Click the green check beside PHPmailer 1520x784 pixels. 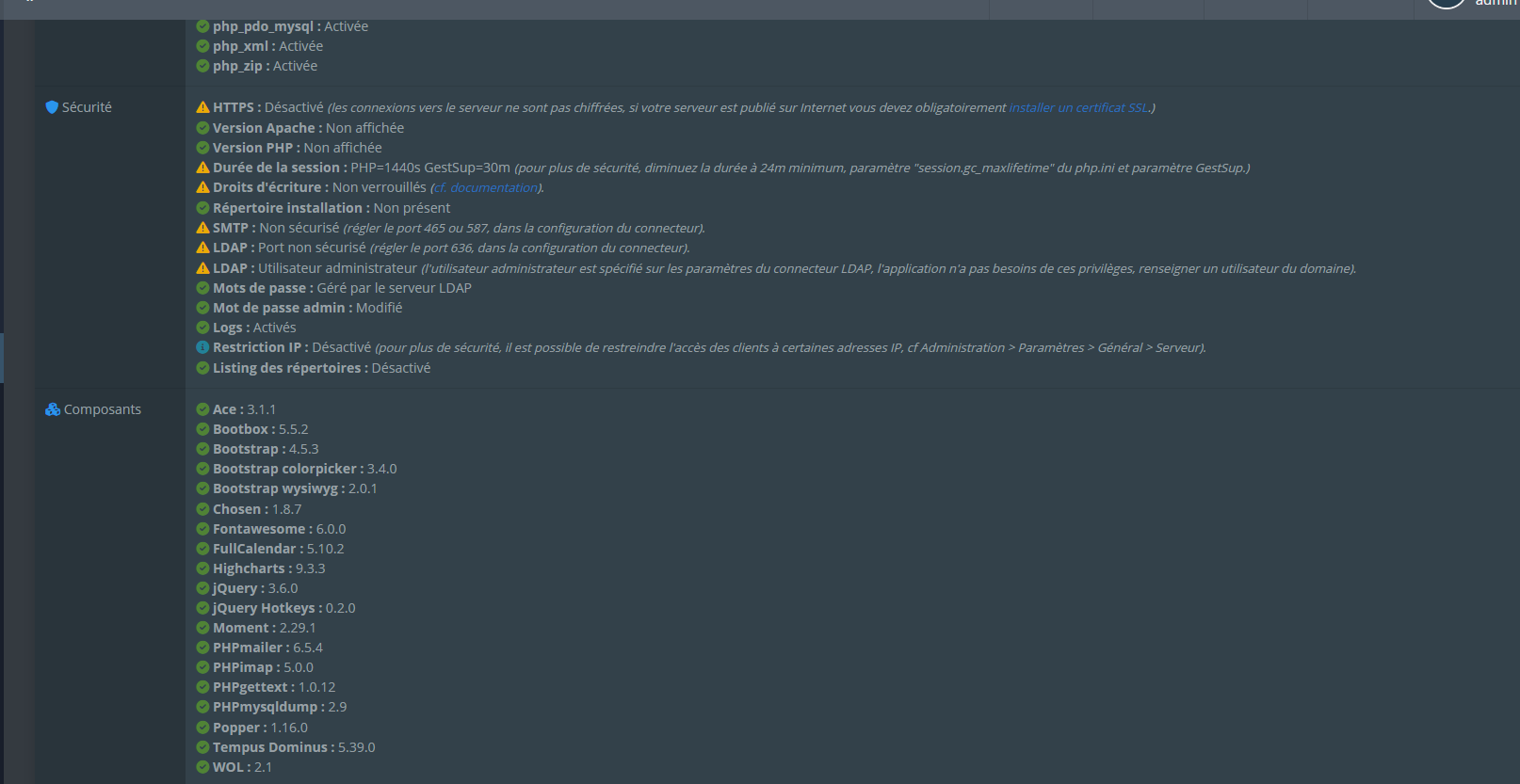tap(202, 648)
